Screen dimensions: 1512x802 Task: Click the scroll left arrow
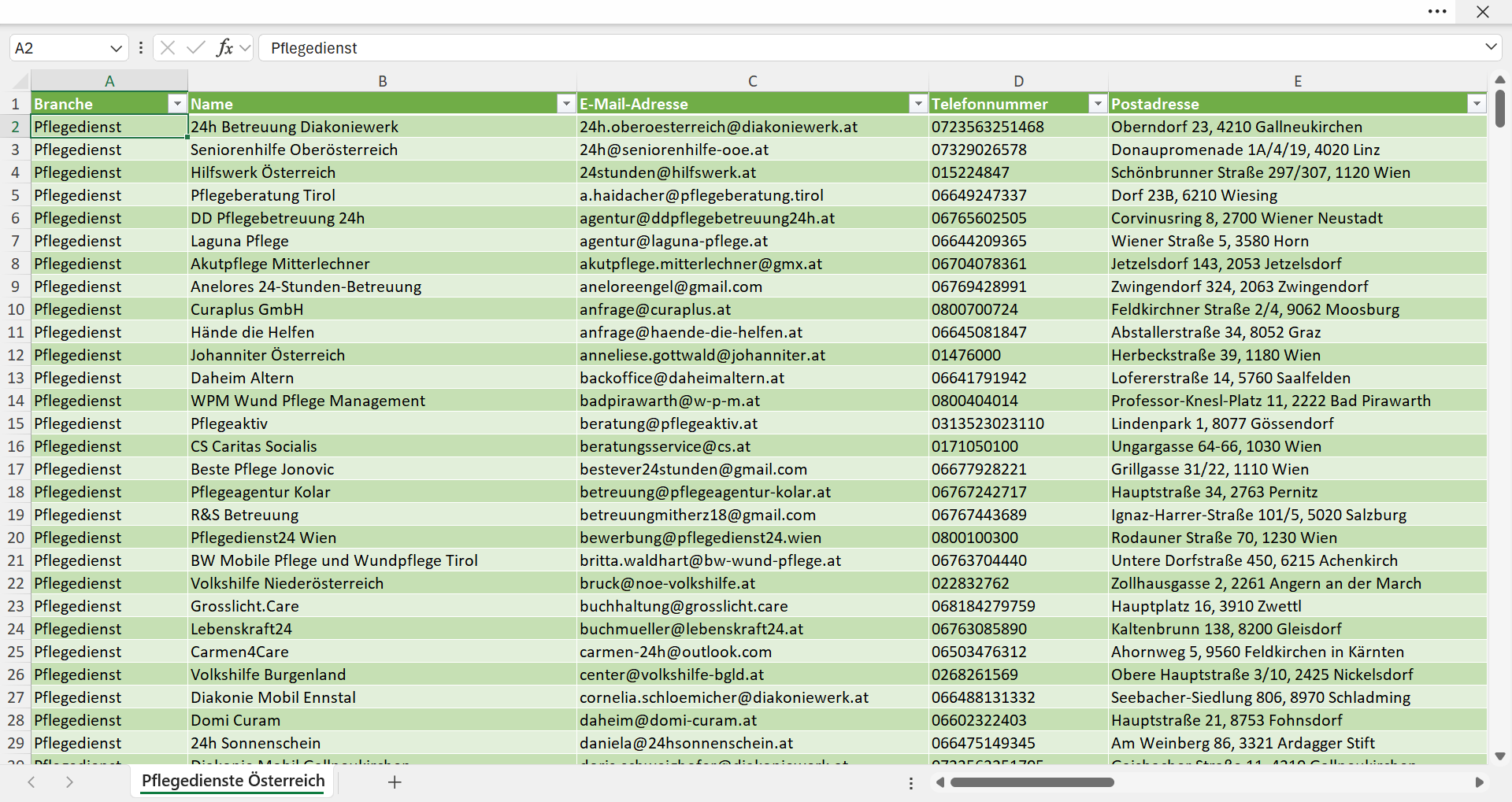tap(939, 782)
